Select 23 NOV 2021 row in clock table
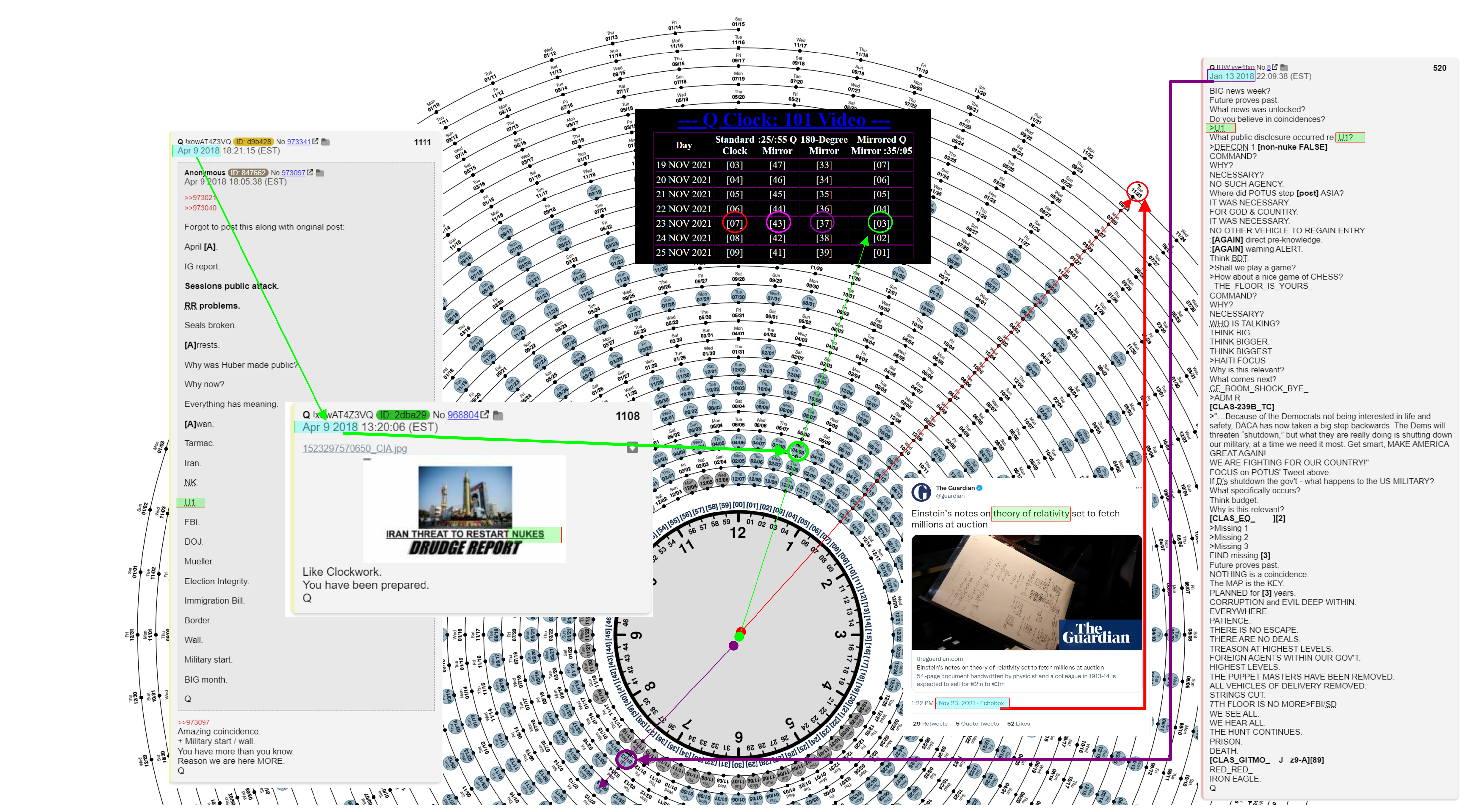Image resolution: width=1477 pixels, height=812 pixels. point(784,223)
